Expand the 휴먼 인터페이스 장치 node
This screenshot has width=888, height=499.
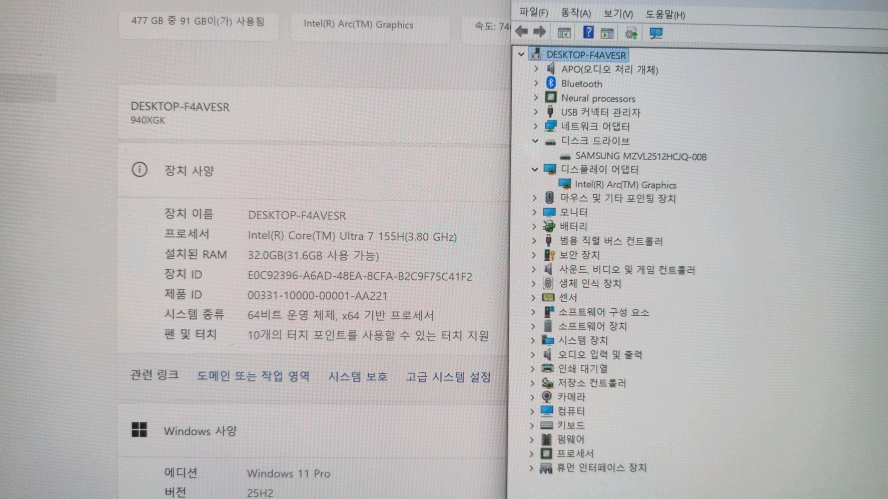point(531,468)
